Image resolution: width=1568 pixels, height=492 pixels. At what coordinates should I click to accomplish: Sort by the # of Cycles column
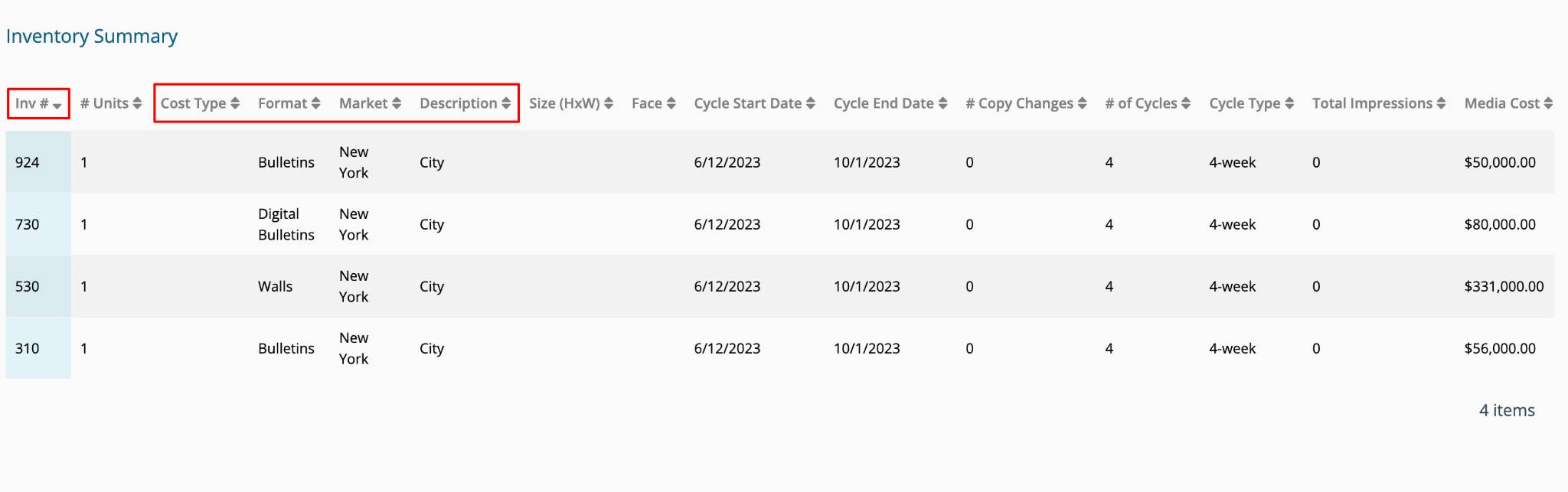coord(1147,103)
